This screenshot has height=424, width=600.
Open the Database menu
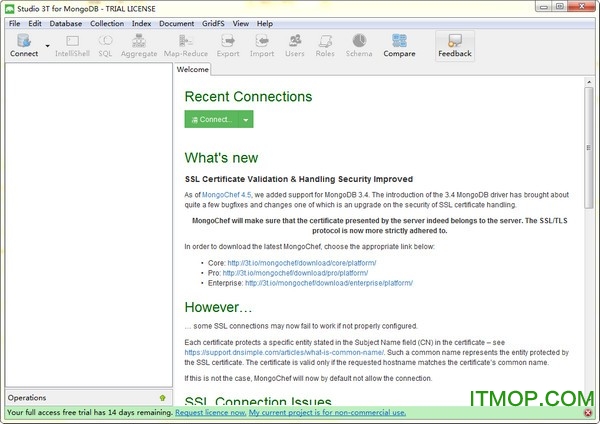66,23
